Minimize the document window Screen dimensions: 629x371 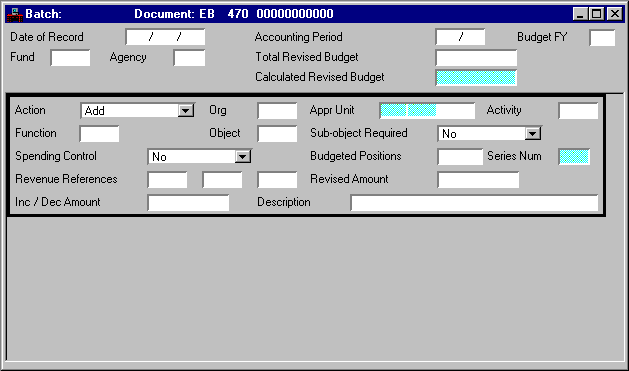click(x=580, y=14)
